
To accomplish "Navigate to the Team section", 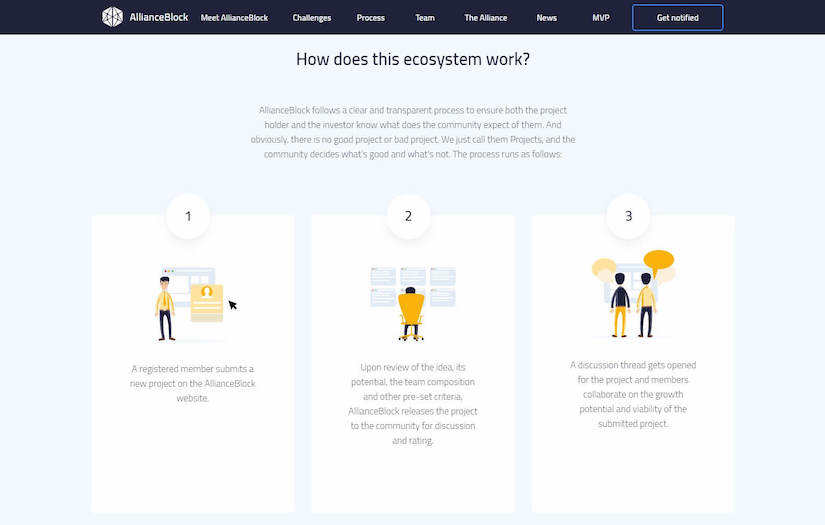I will click(x=425, y=18).
